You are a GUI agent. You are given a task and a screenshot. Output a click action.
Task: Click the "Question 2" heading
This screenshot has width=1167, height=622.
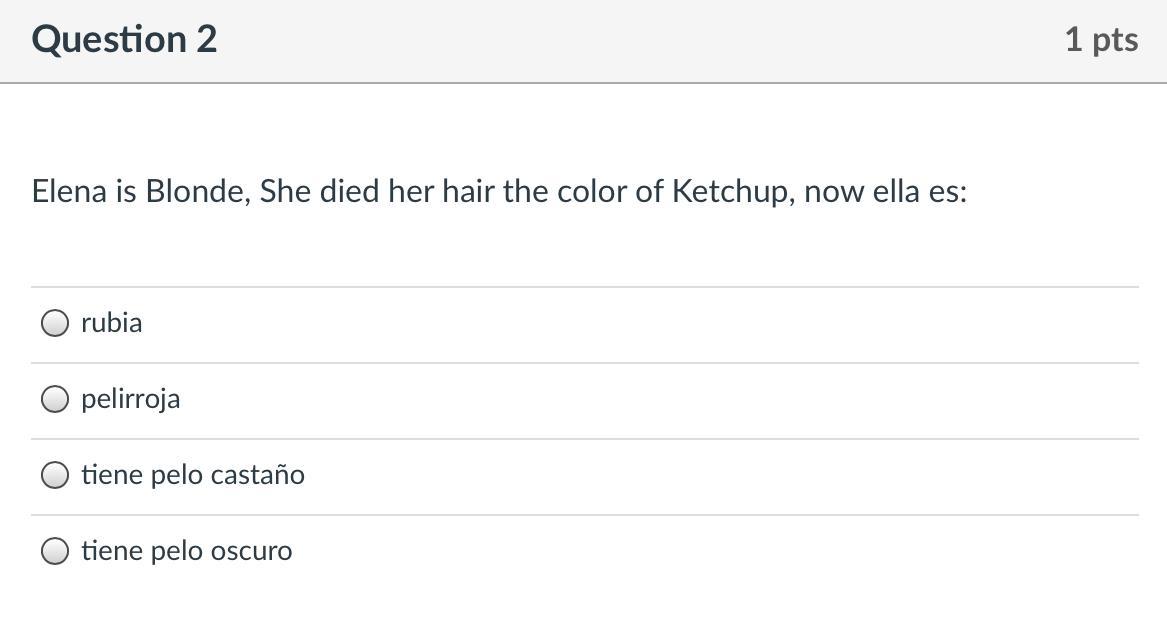(x=124, y=40)
